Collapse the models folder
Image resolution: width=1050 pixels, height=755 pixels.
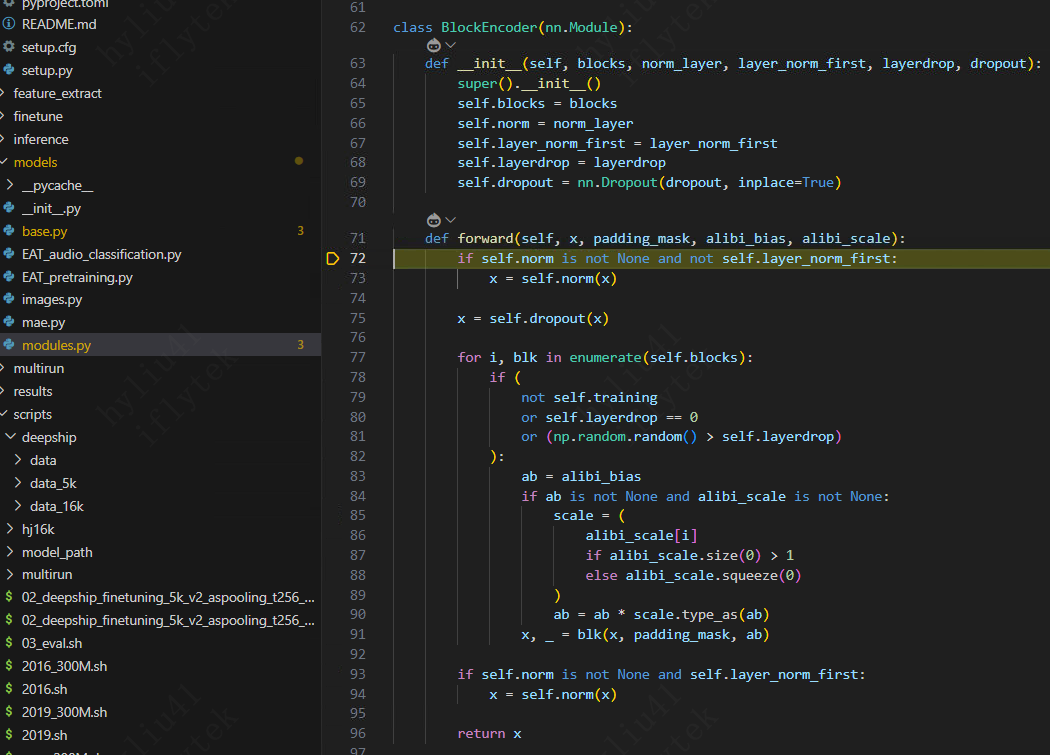pyautogui.click(x=35, y=162)
